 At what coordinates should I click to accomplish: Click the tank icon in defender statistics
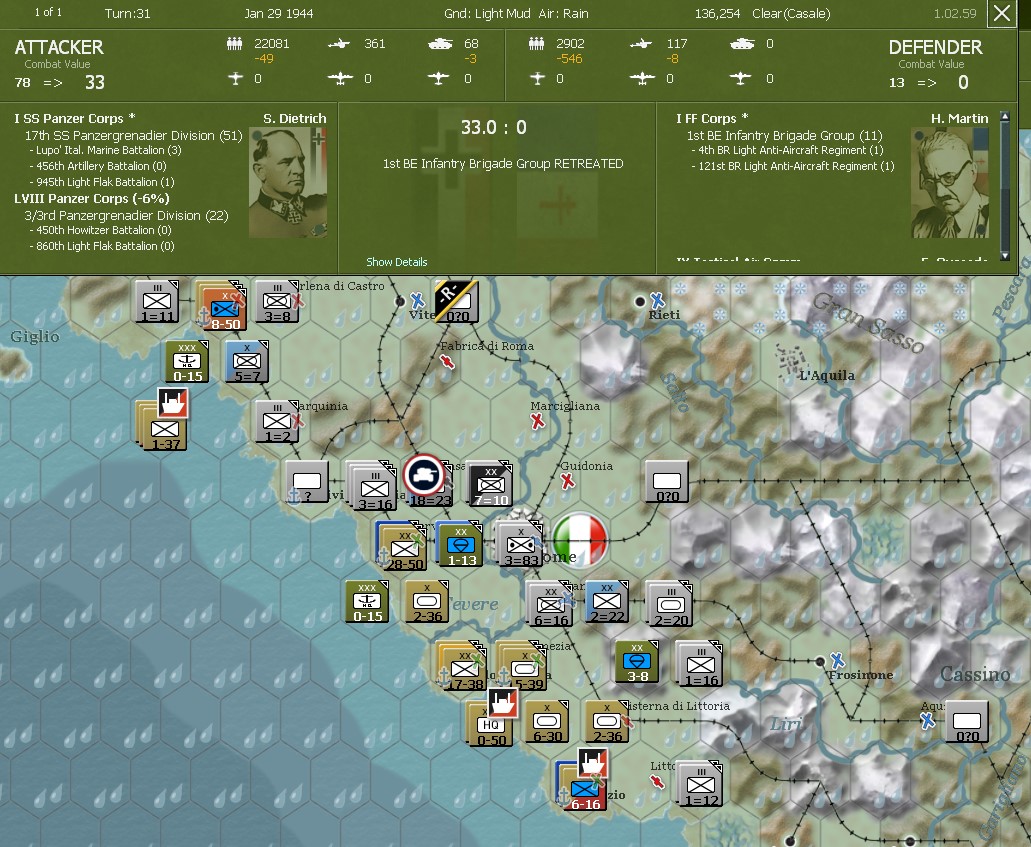pyautogui.click(x=743, y=44)
